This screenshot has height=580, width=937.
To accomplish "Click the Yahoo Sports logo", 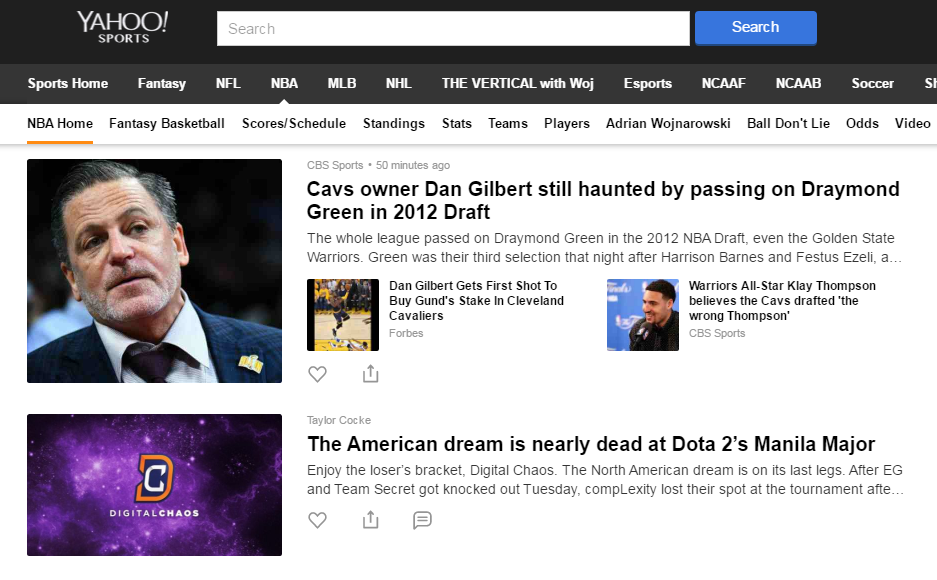I will click(122, 27).
